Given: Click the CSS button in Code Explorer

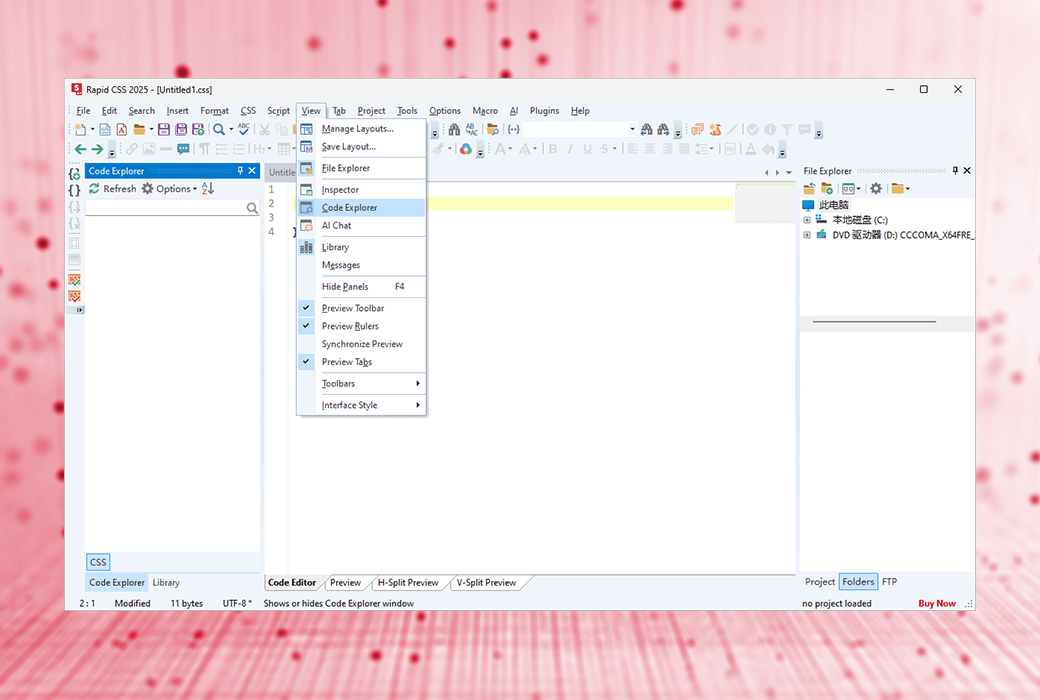Looking at the screenshot, I should click(x=98, y=562).
